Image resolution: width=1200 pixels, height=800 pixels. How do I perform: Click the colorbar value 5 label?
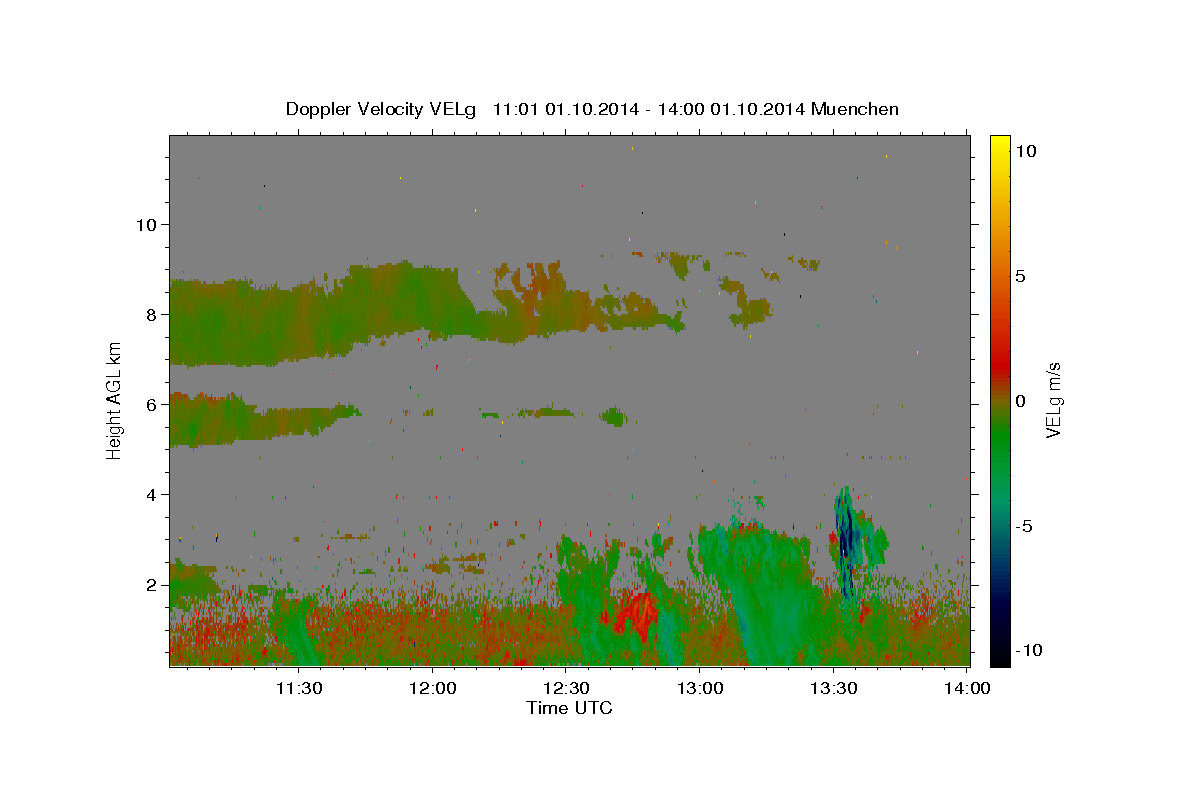click(x=1021, y=275)
